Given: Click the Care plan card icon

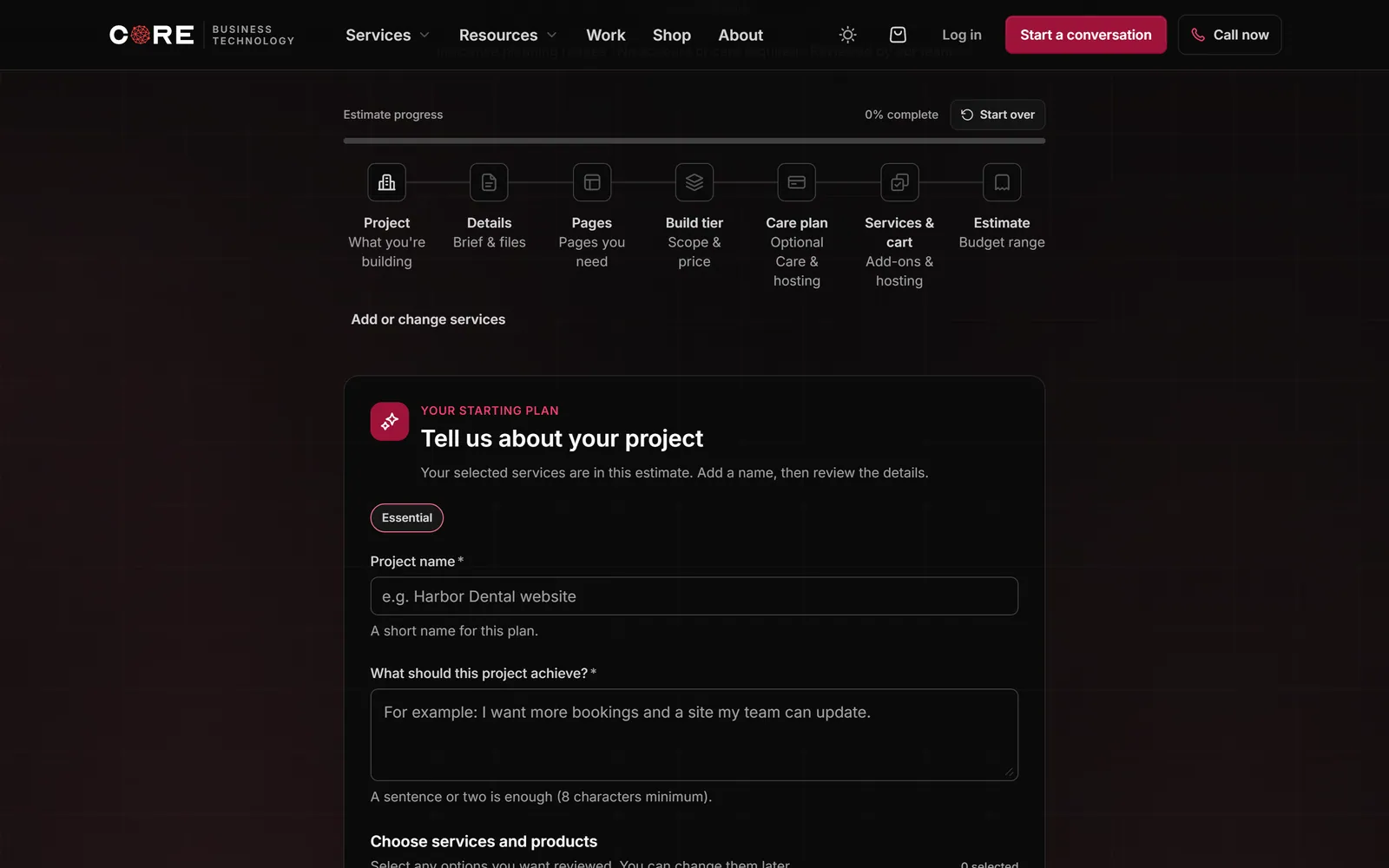Looking at the screenshot, I should coord(797,182).
